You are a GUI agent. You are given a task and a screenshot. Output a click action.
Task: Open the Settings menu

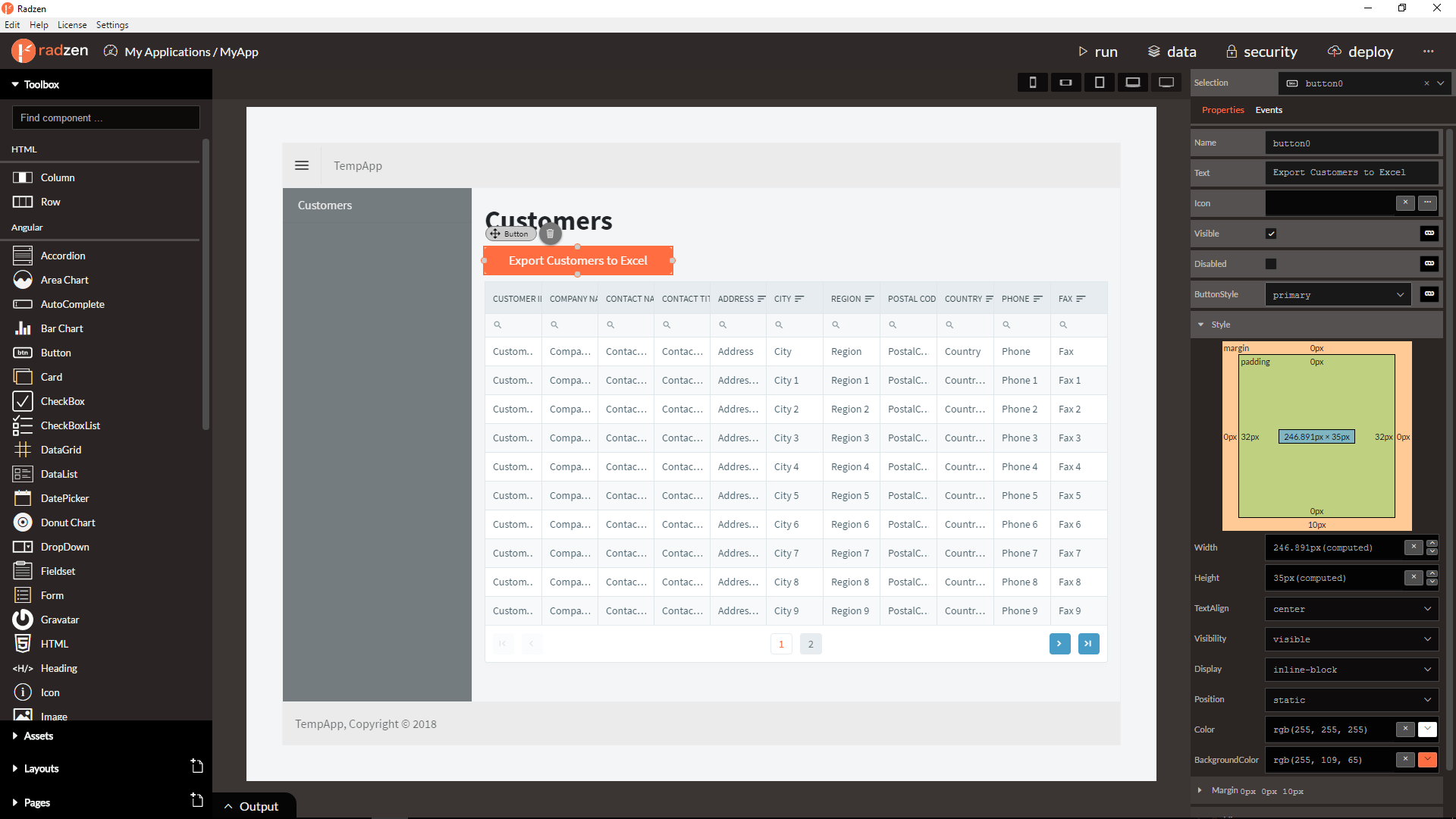[x=112, y=25]
